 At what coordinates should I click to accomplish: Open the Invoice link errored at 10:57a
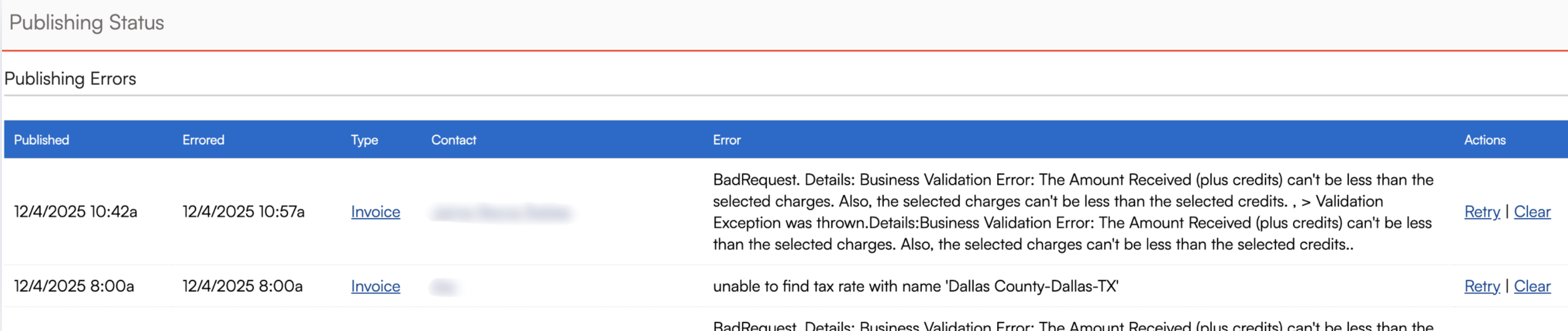[376, 212]
